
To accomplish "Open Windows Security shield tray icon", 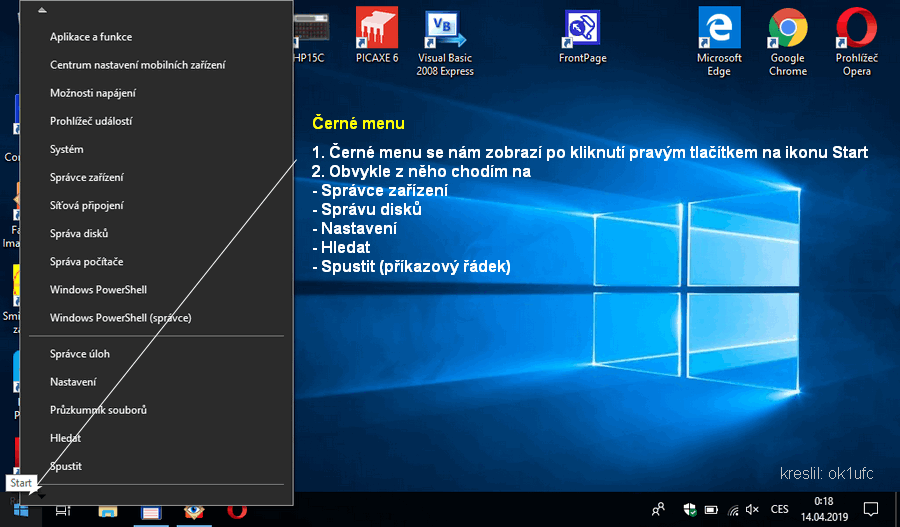I will [x=689, y=509].
